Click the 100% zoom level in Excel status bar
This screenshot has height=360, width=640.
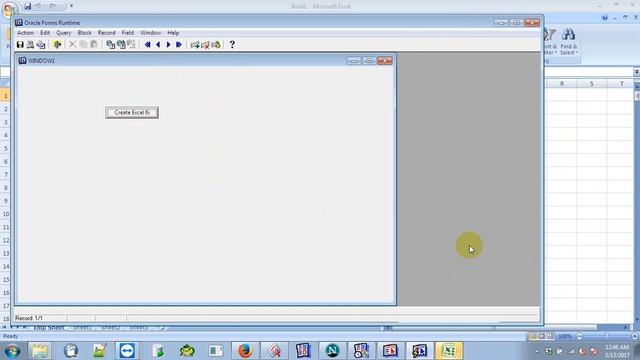[x=565, y=336]
